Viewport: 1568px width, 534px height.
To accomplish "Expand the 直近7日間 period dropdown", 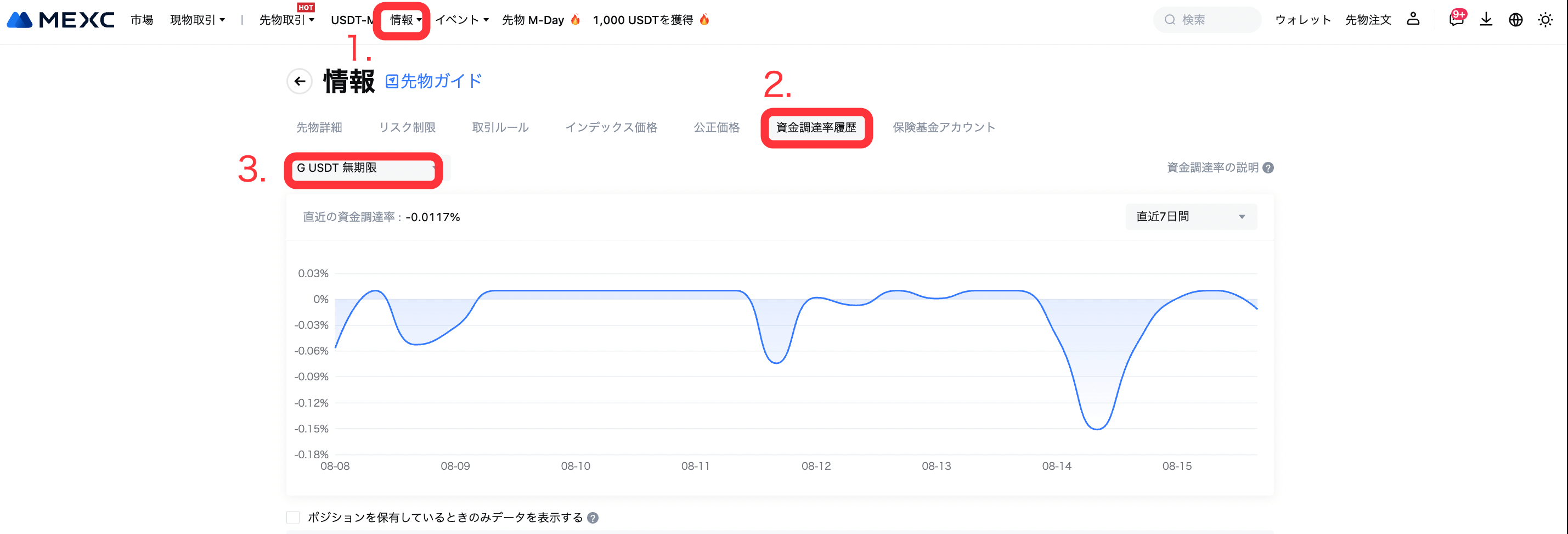I will coord(1190,217).
